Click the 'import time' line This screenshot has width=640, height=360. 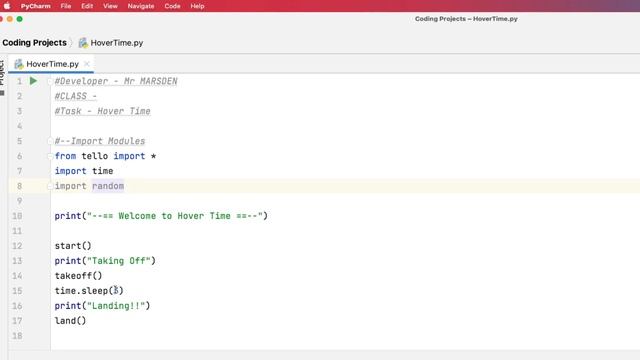pos(84,171)
